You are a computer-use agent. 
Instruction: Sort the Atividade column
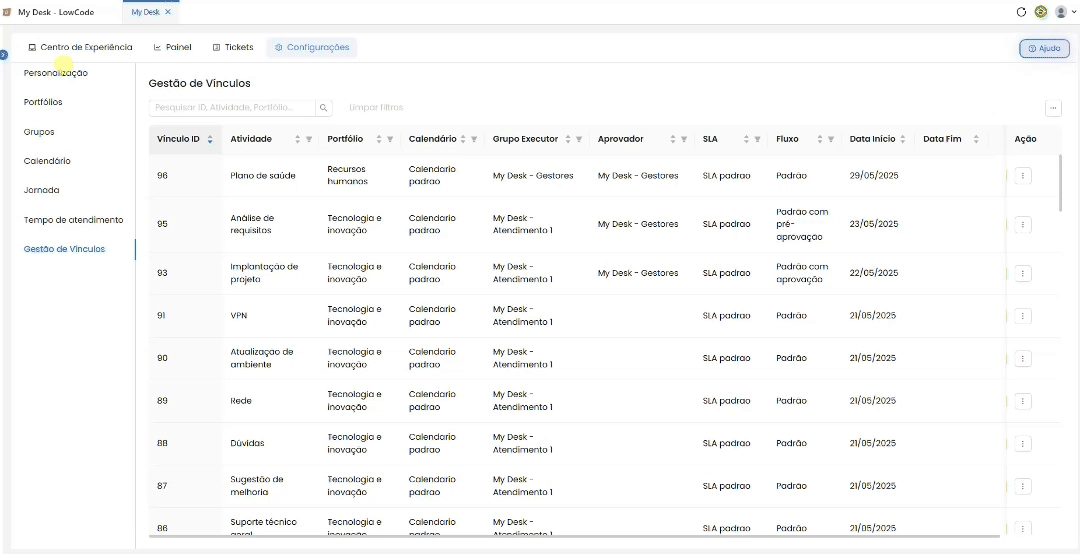coord(298,139)
